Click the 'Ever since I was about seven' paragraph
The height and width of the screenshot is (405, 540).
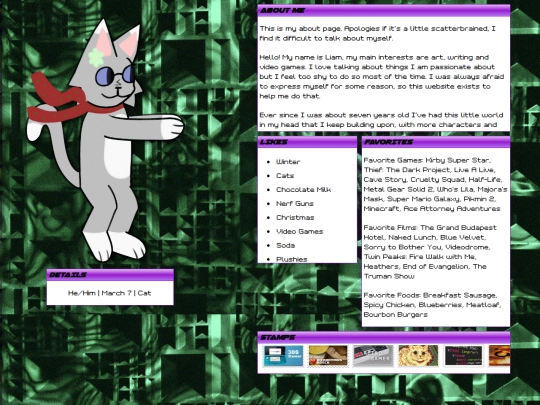[x=381, y=120]
